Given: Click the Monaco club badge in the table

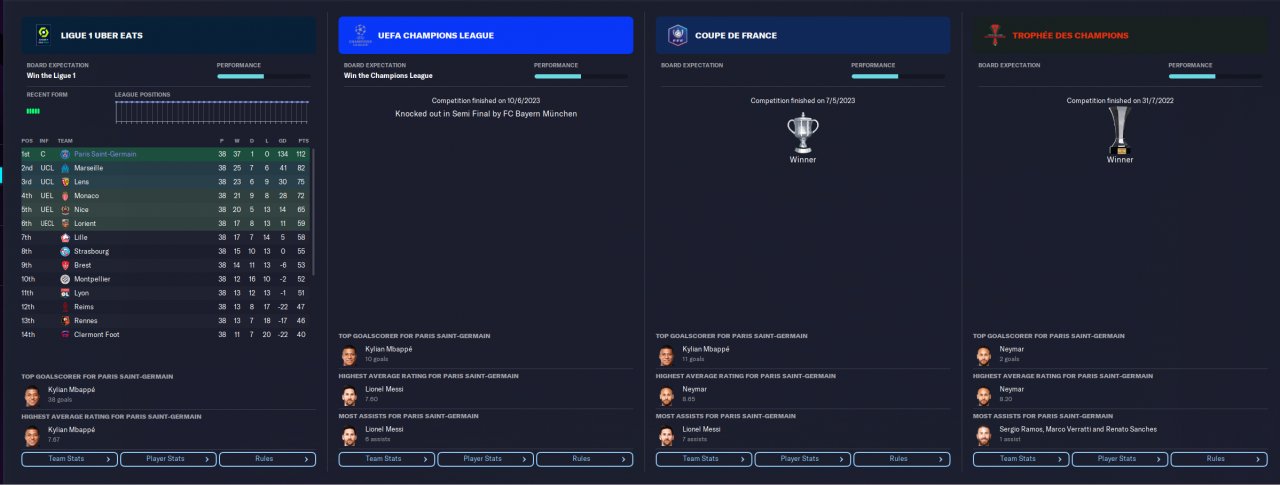Looking at the screenshot, I should click(x=65, y=196).
